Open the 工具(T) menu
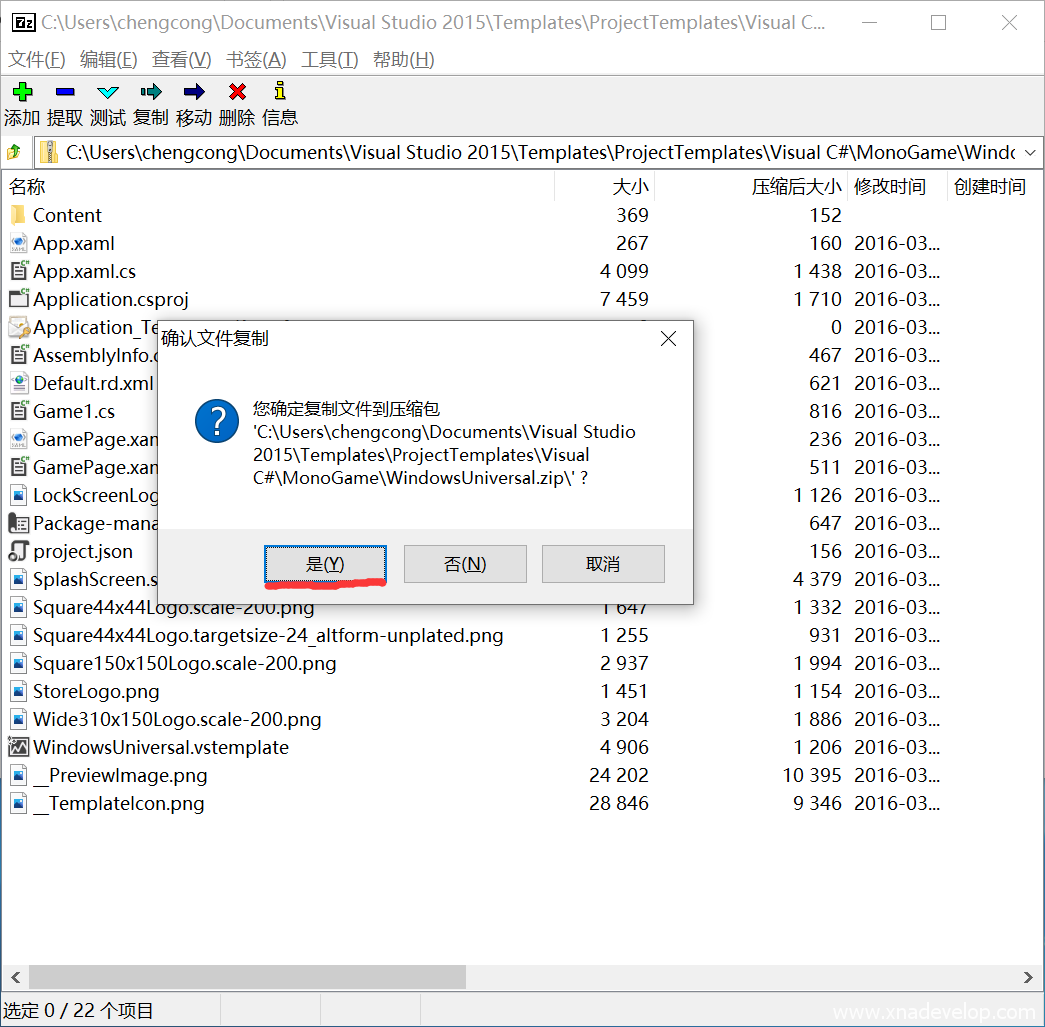 pos(329,60)
